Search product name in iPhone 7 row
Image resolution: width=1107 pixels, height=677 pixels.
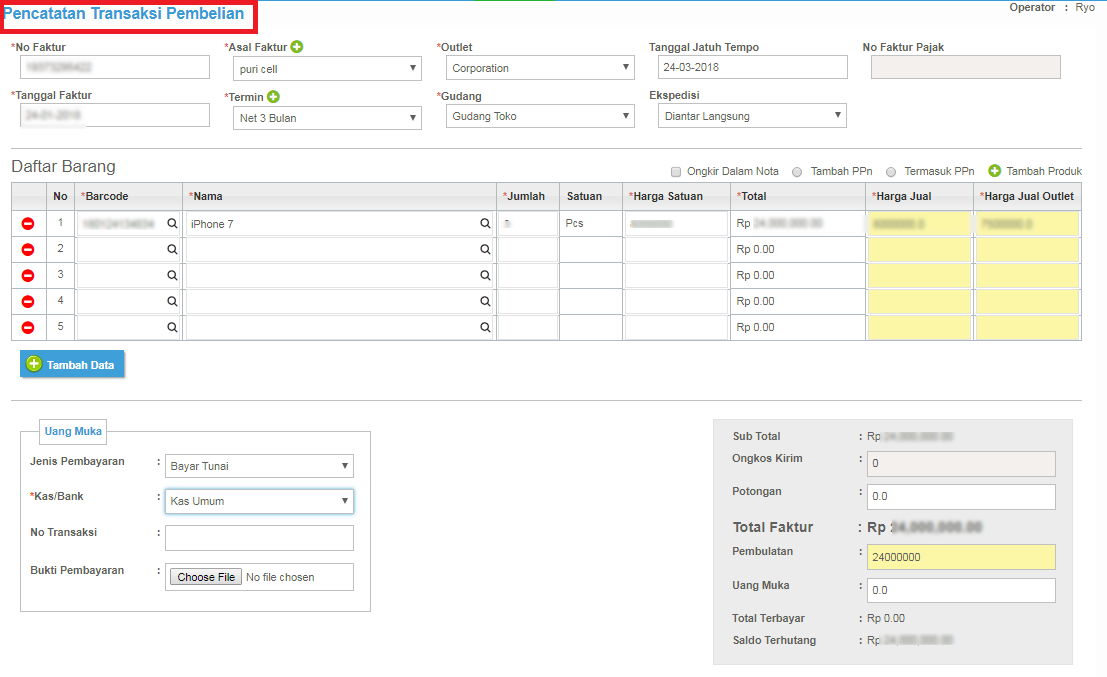[x=485, y=223]
